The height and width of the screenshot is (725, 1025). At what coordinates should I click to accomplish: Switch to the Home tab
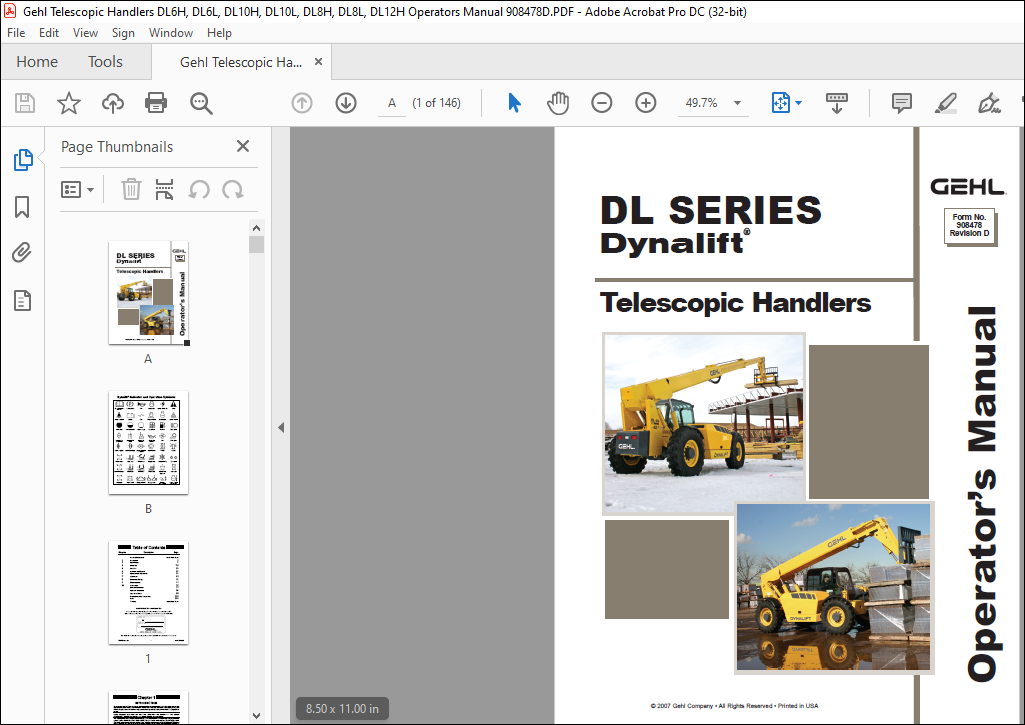[37, 62]
